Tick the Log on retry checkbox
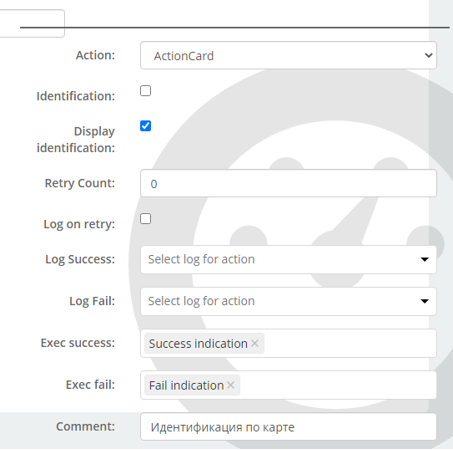The height and width of the screenshot is (450, 453). pos(145,219)
